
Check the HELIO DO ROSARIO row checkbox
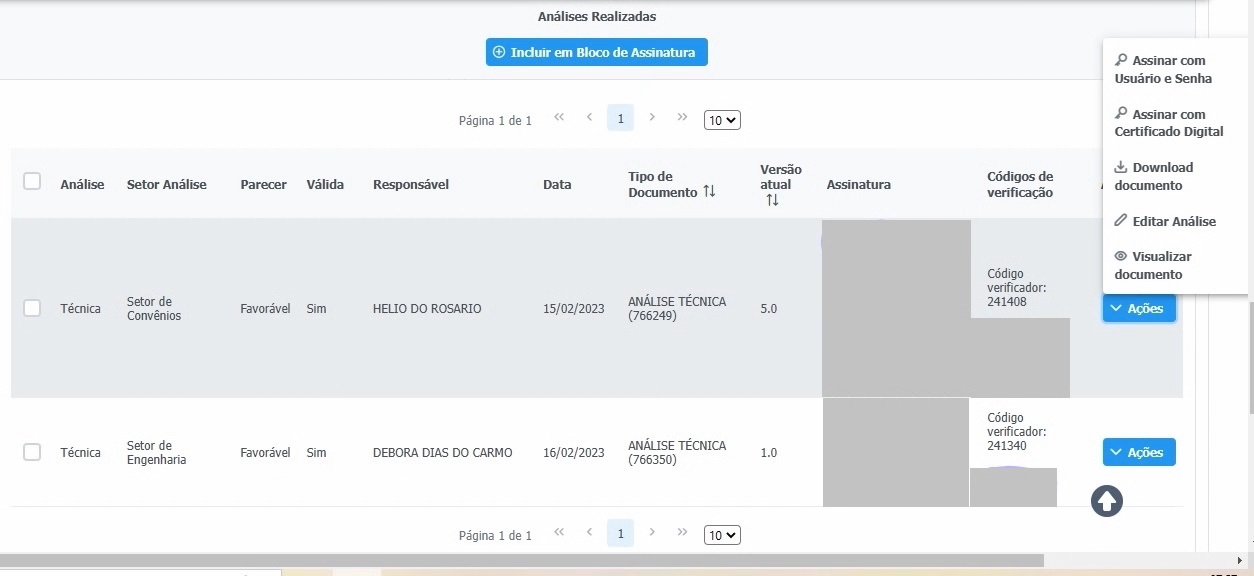(x=32, y=308)
